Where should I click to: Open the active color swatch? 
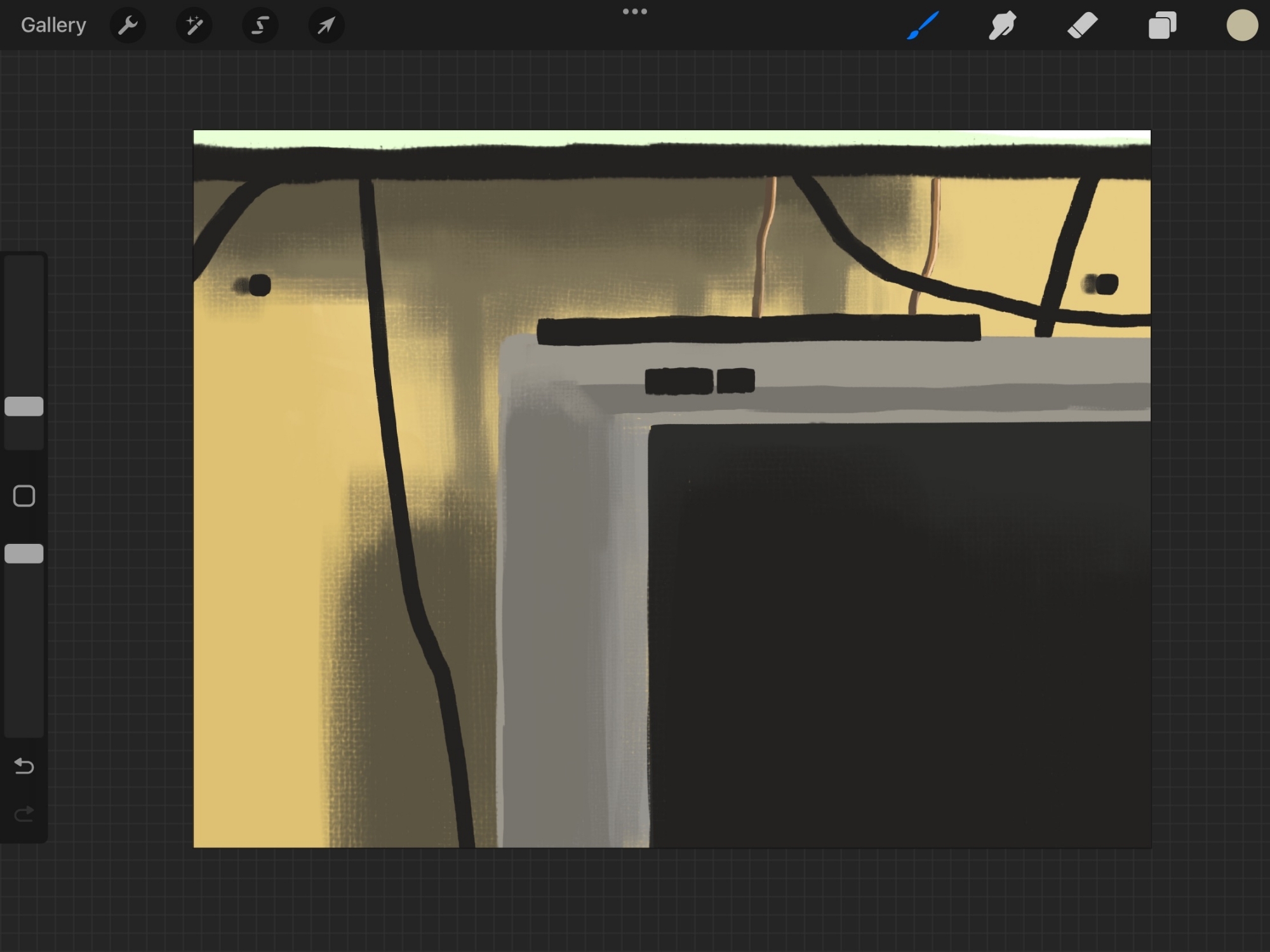1242,26
